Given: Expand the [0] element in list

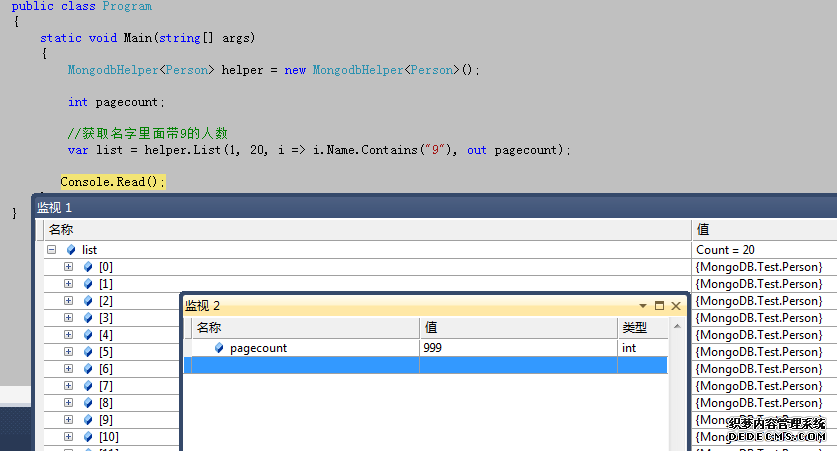Looking at the screenshot, I should click(x=68, y=267).
